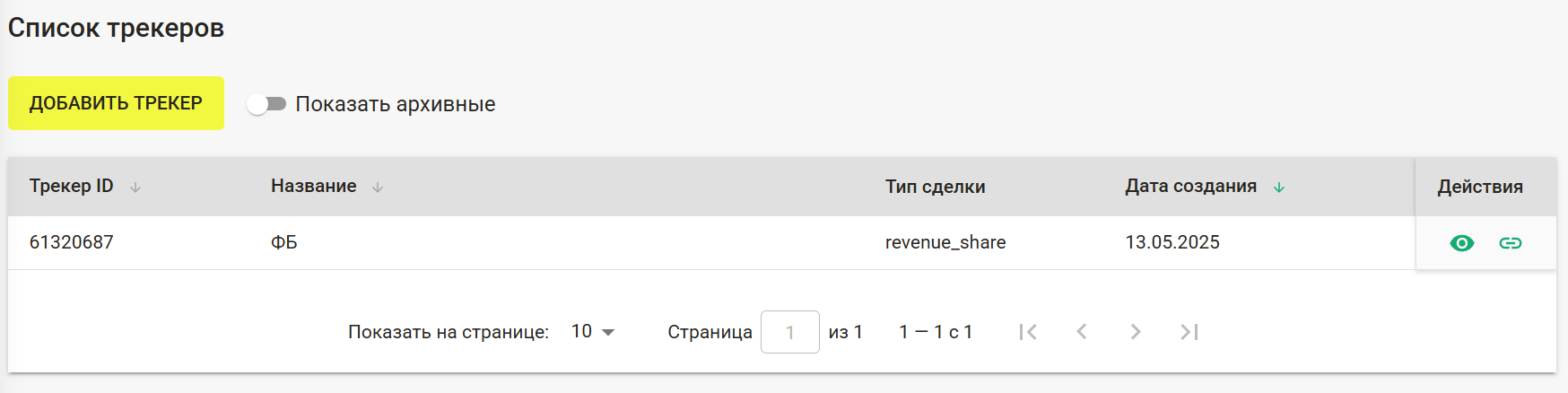Go to next page chevron
The image size is (1568, 393).
click(x=1136, y=332)
